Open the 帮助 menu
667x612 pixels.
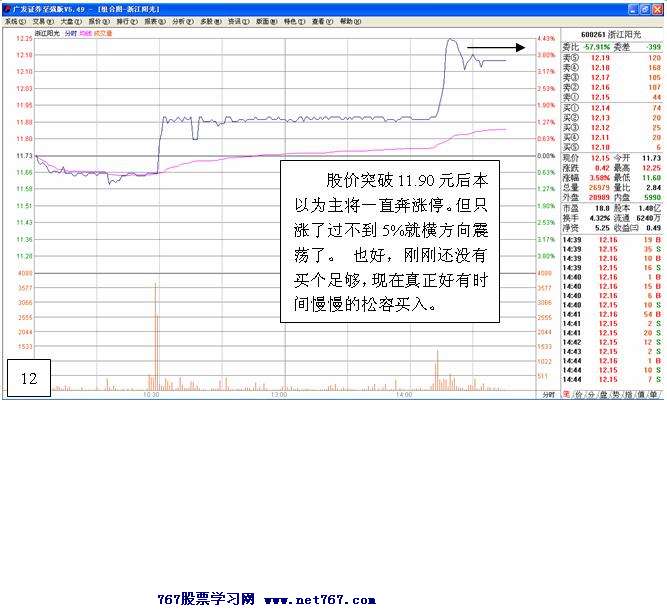click(347, 20)
